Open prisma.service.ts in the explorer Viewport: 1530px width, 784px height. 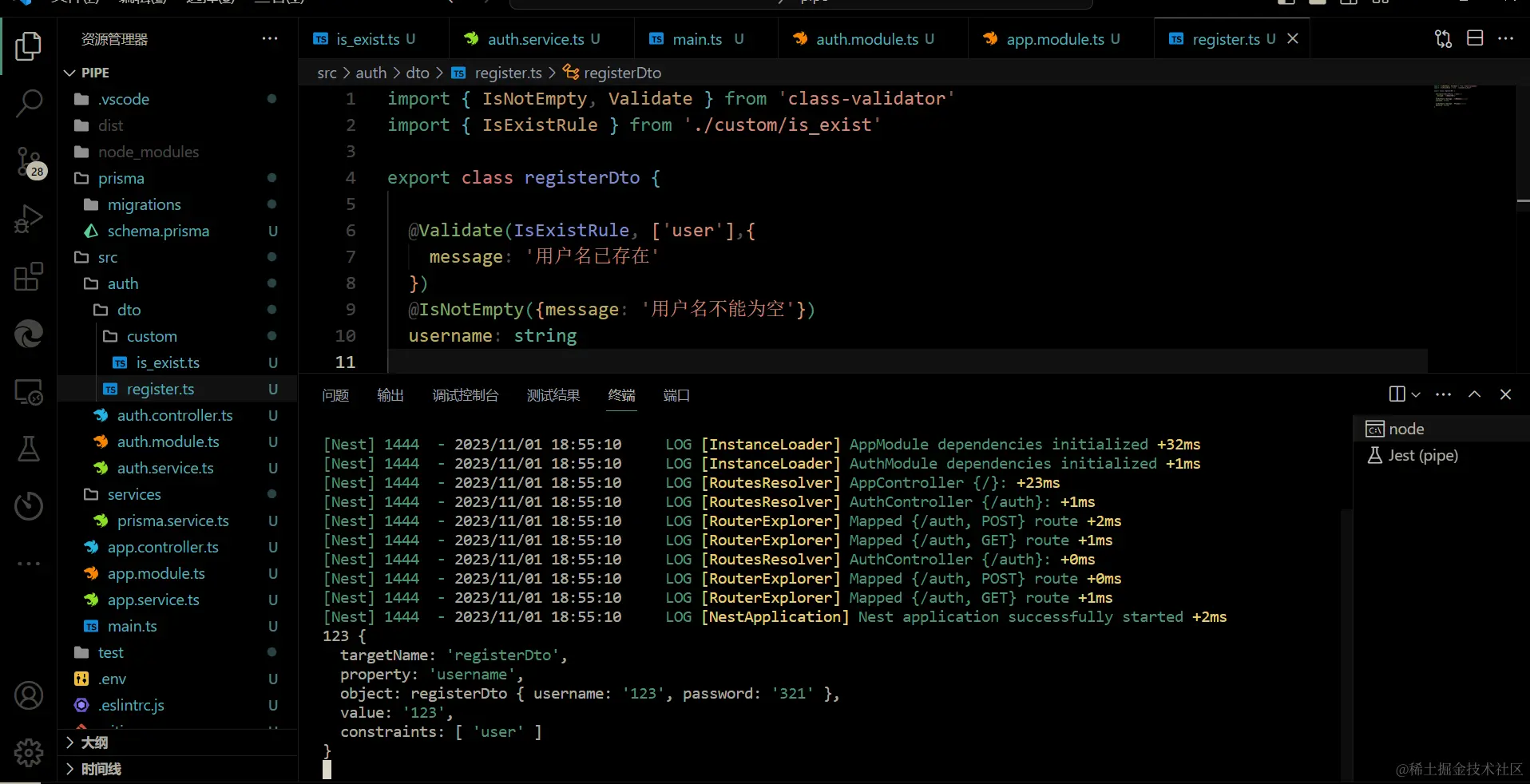(178, 521)
